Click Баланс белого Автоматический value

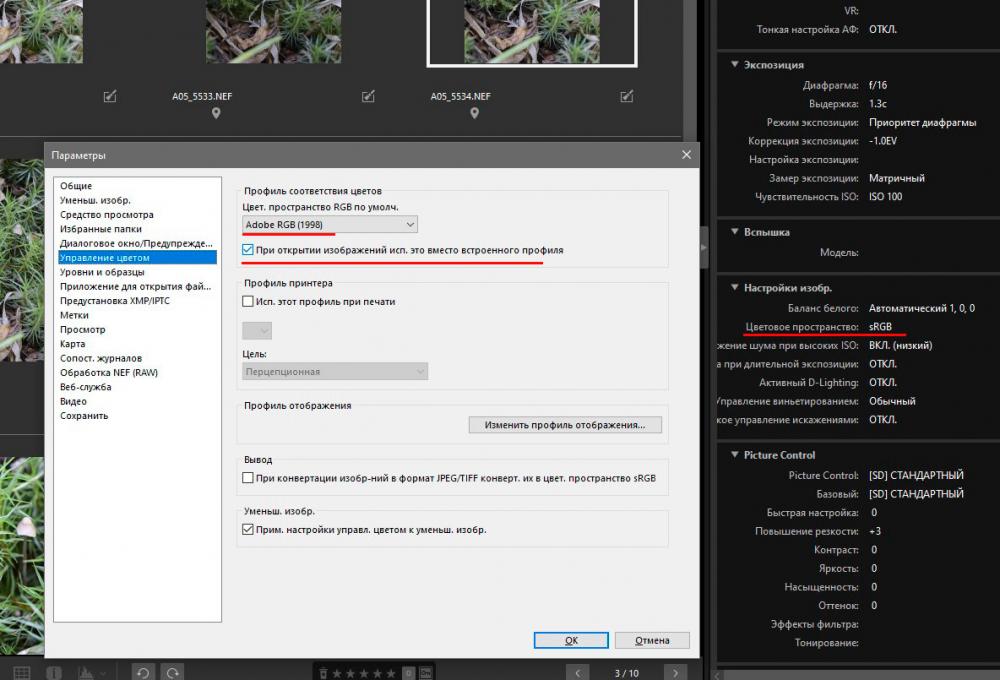(x=922, y=308)
